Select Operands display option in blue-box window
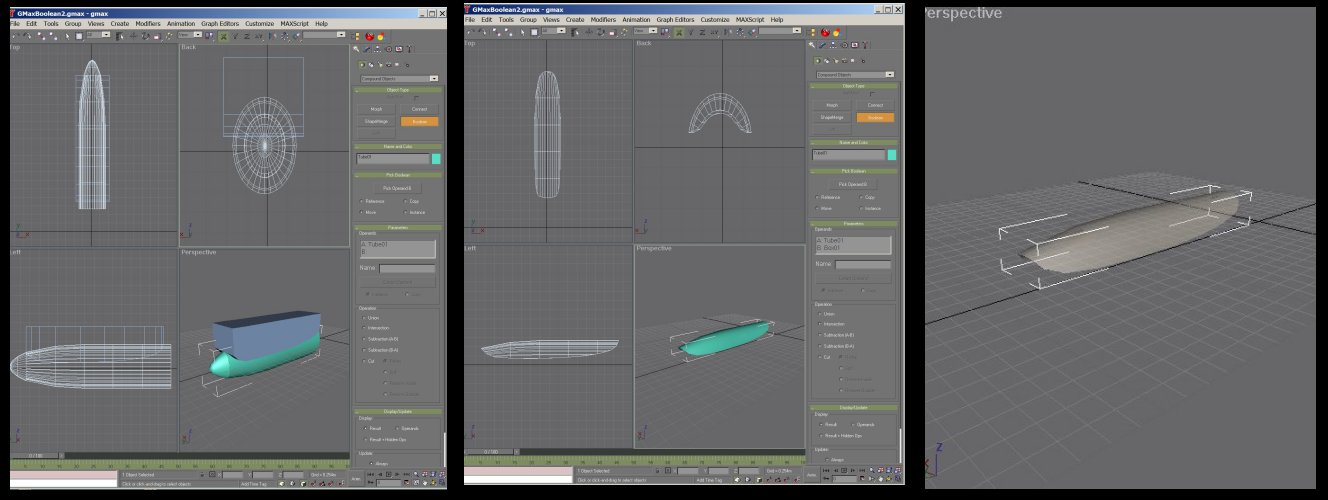 tap(397, 428)
